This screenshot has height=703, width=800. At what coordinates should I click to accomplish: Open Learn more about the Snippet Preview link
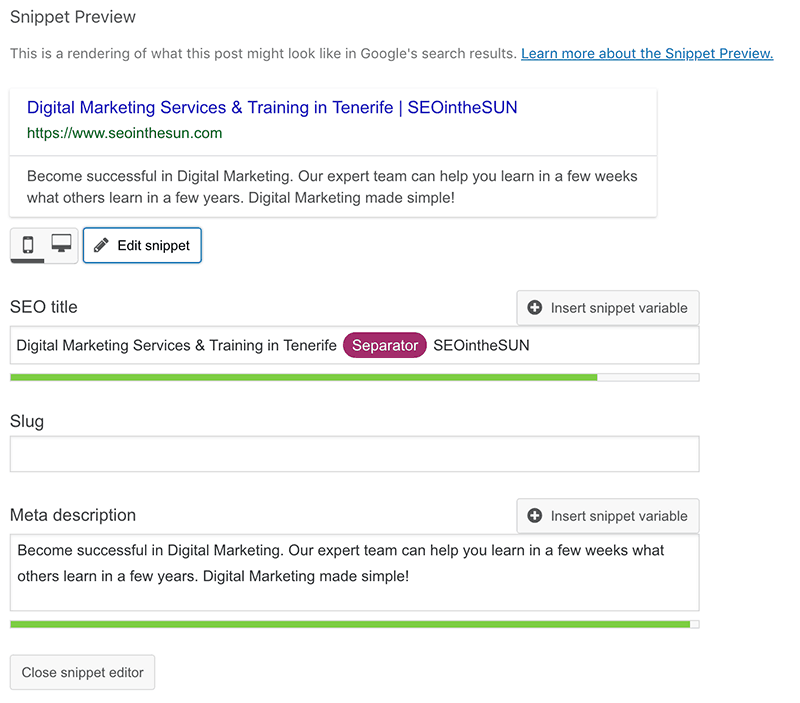click(x=647, y=54)
